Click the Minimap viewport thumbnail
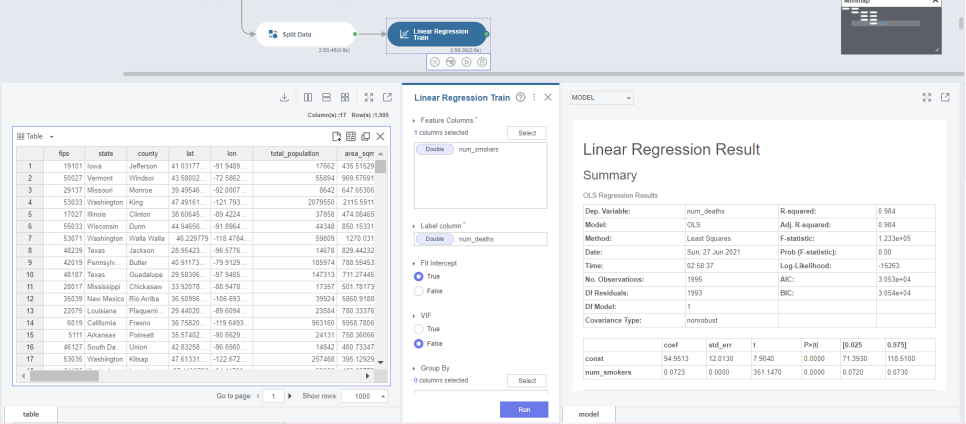This screenshot has height=424, width=966. (885, 23)
